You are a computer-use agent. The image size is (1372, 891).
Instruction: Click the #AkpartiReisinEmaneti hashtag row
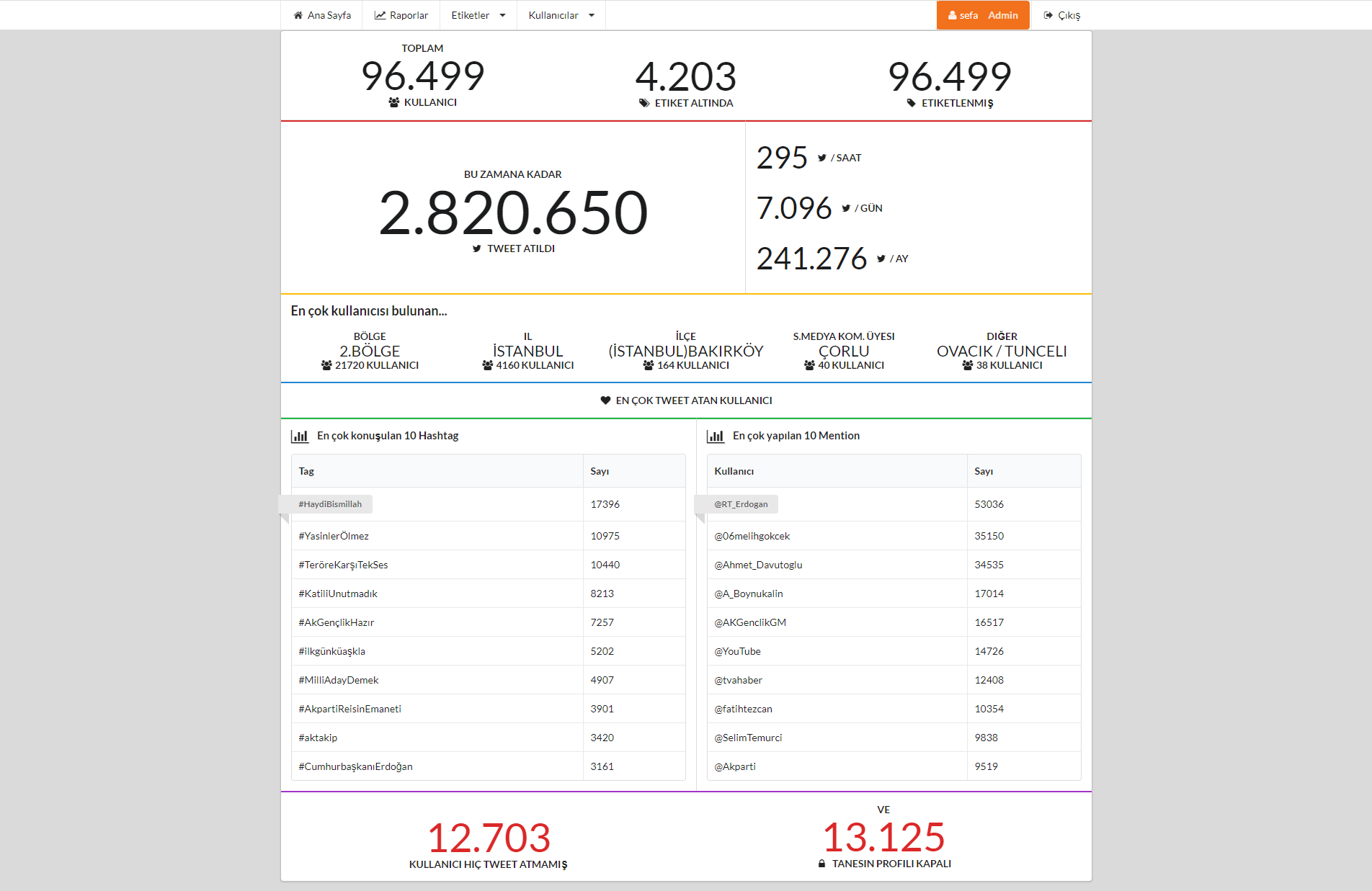pos(488,709)
